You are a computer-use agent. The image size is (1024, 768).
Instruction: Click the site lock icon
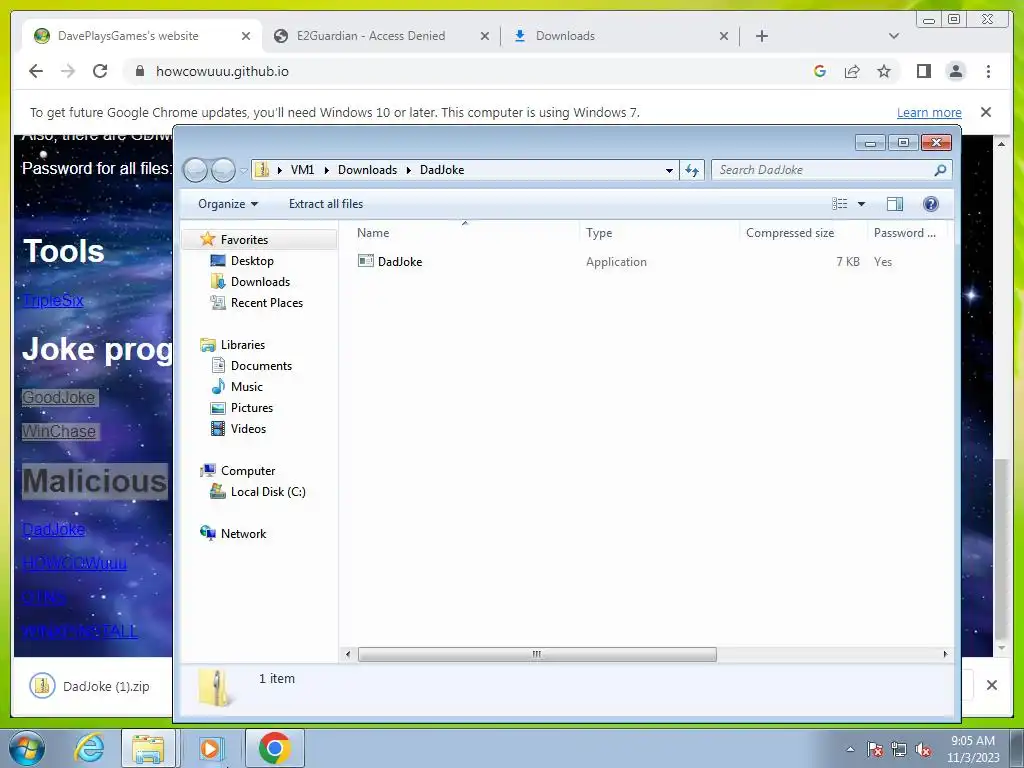140,71
